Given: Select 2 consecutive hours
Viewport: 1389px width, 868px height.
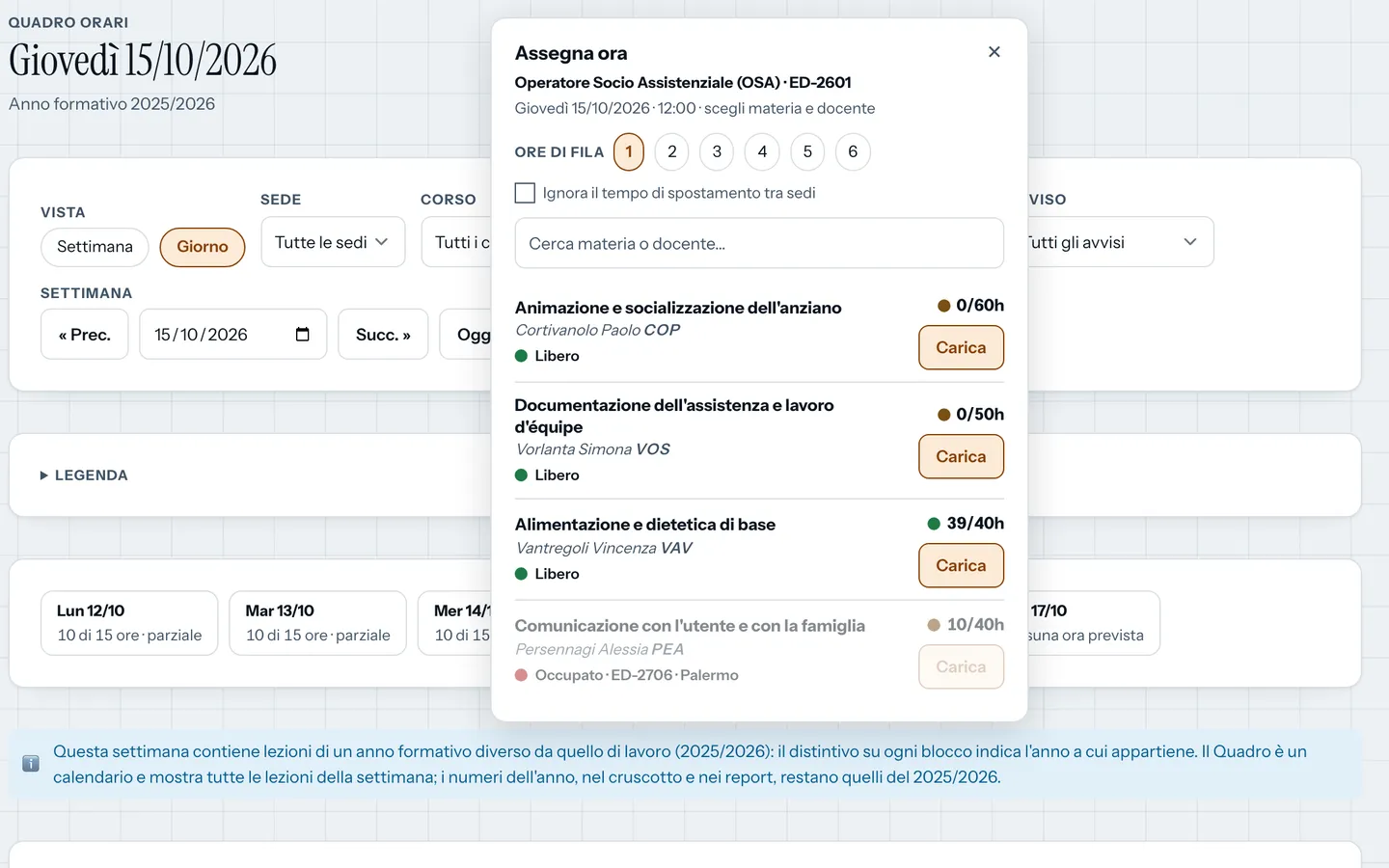Looking at the screenshot, I should 672,151.
